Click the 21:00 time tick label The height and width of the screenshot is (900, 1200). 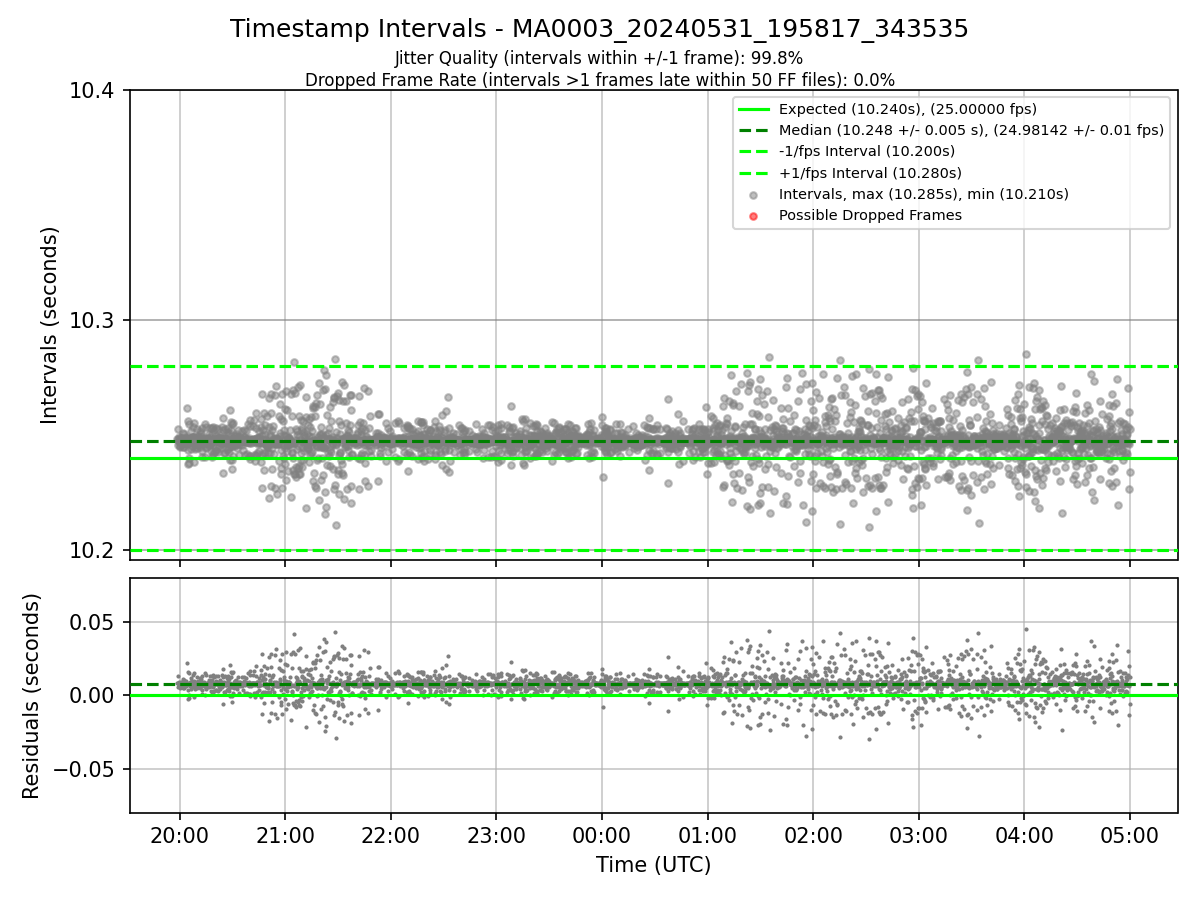click(x=285, y=835)
